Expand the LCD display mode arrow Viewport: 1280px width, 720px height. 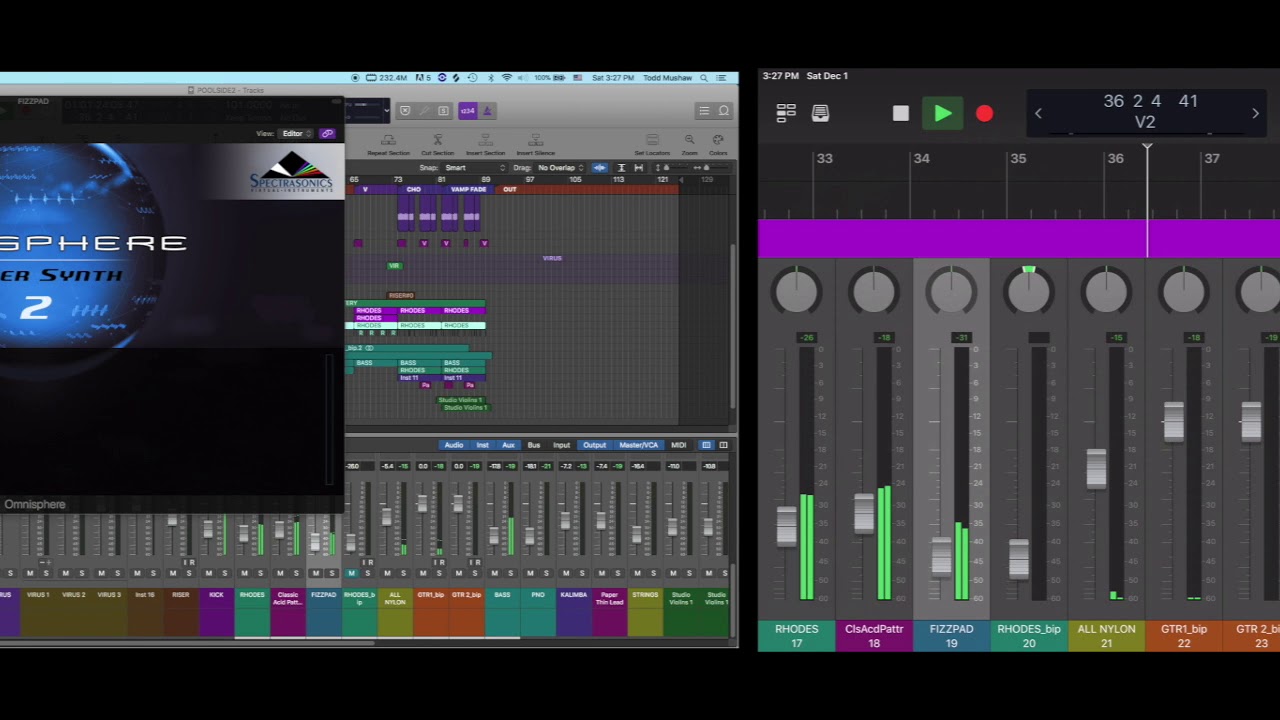point(385,111)
